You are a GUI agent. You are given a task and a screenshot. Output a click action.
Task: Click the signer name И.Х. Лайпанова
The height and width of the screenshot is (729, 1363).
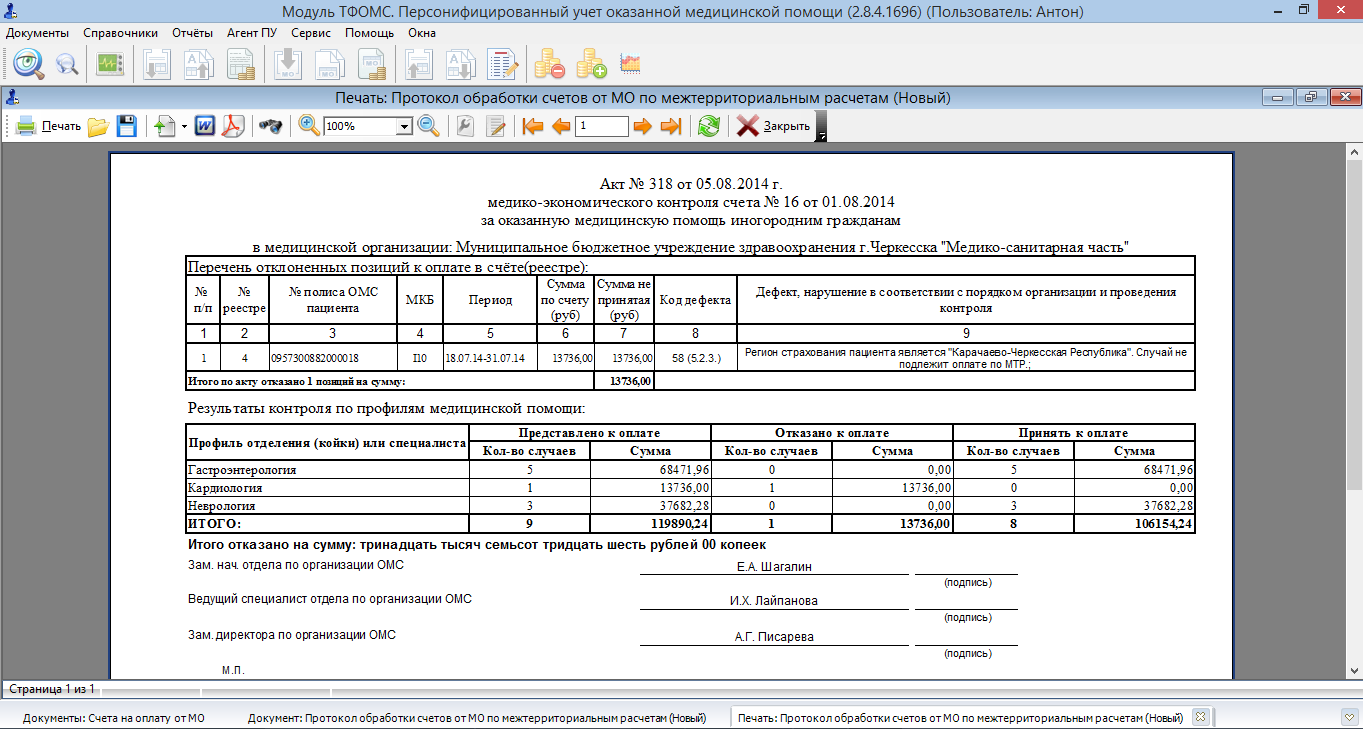click(x=774, y=601)
